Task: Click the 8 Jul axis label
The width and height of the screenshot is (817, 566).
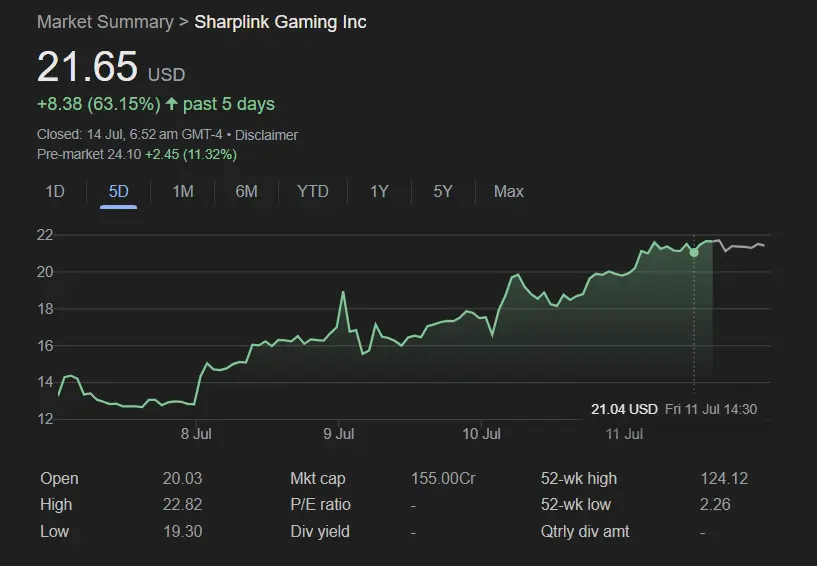Action: tap(196, 434)
